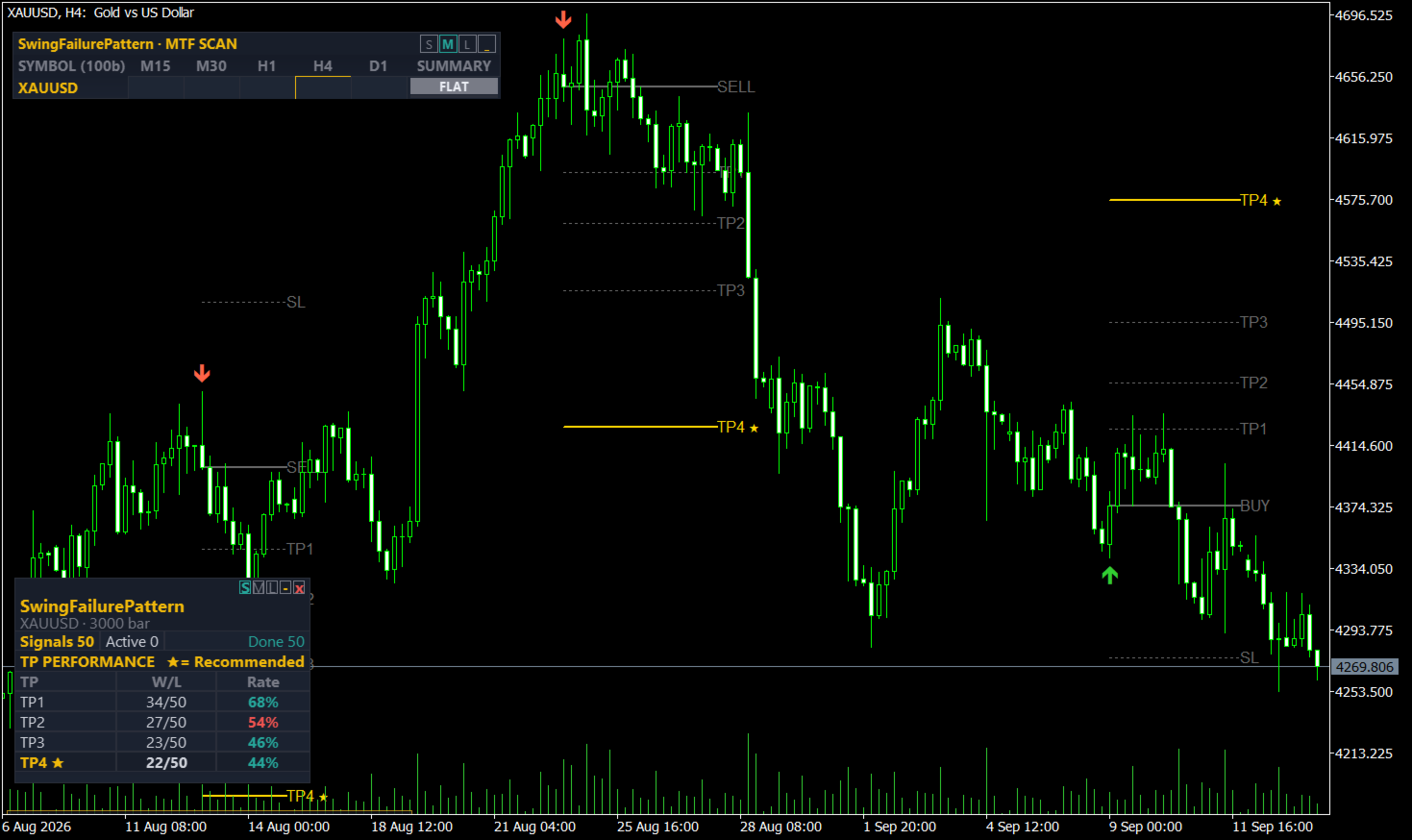Open the D1 cell for XAUUSD

click(x=379, y=87)
